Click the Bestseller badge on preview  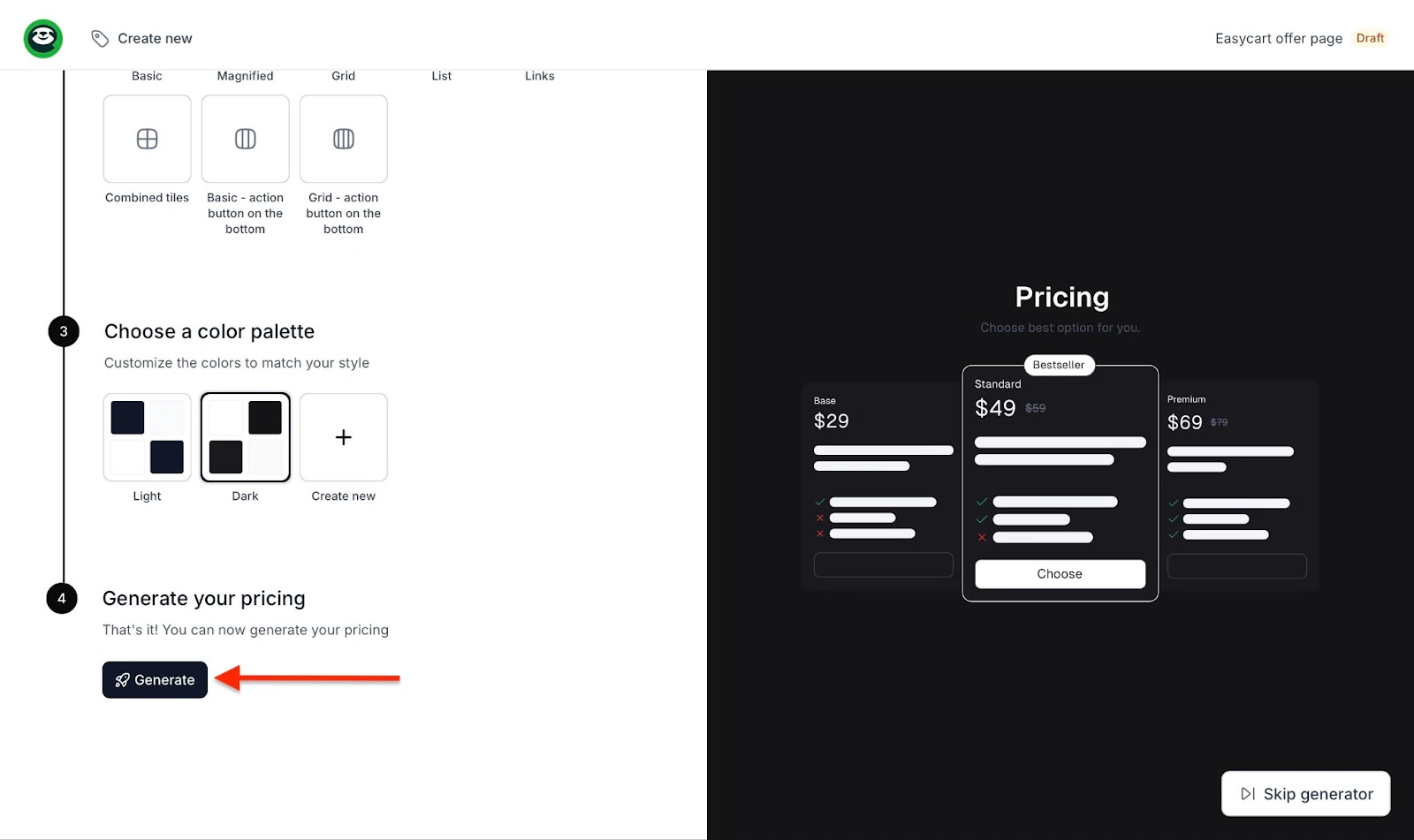[x=1059, y=365]
